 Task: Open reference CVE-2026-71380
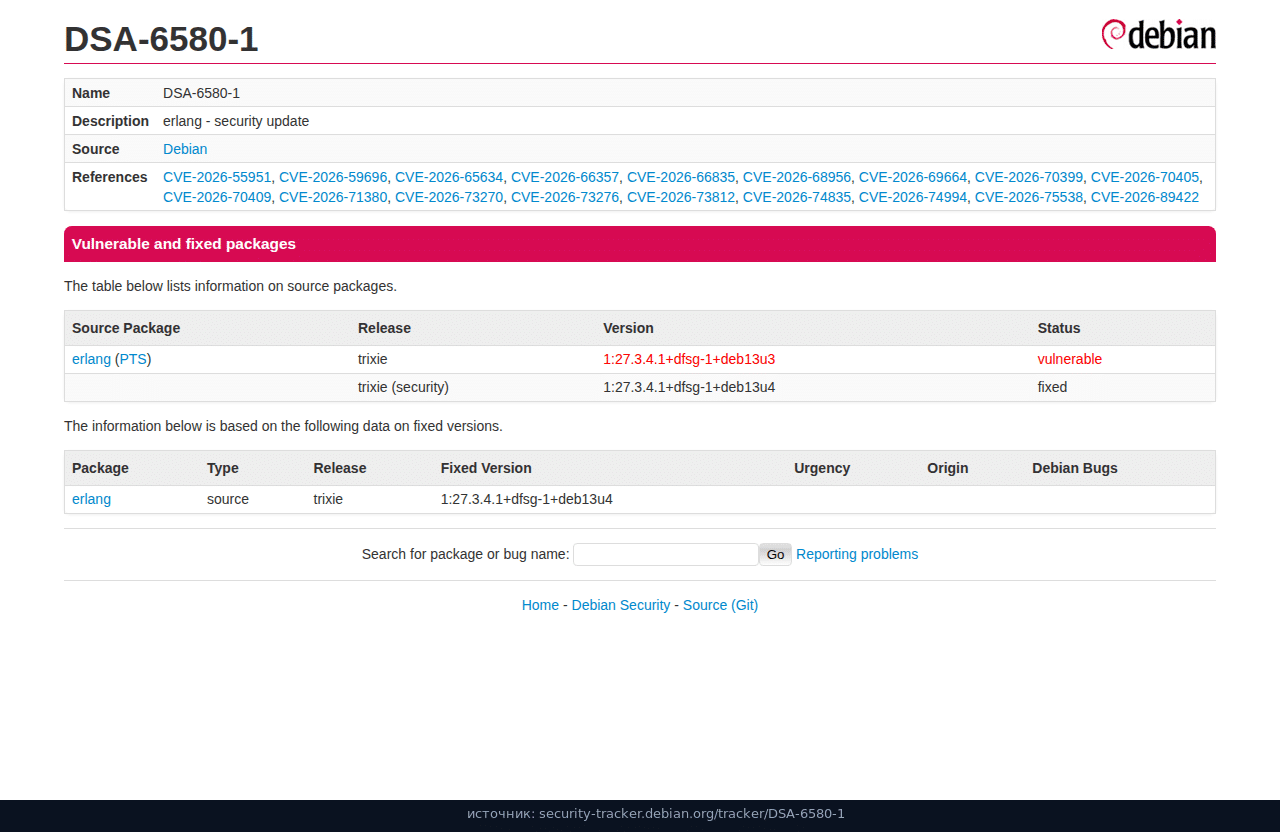(x=333, y=197)
